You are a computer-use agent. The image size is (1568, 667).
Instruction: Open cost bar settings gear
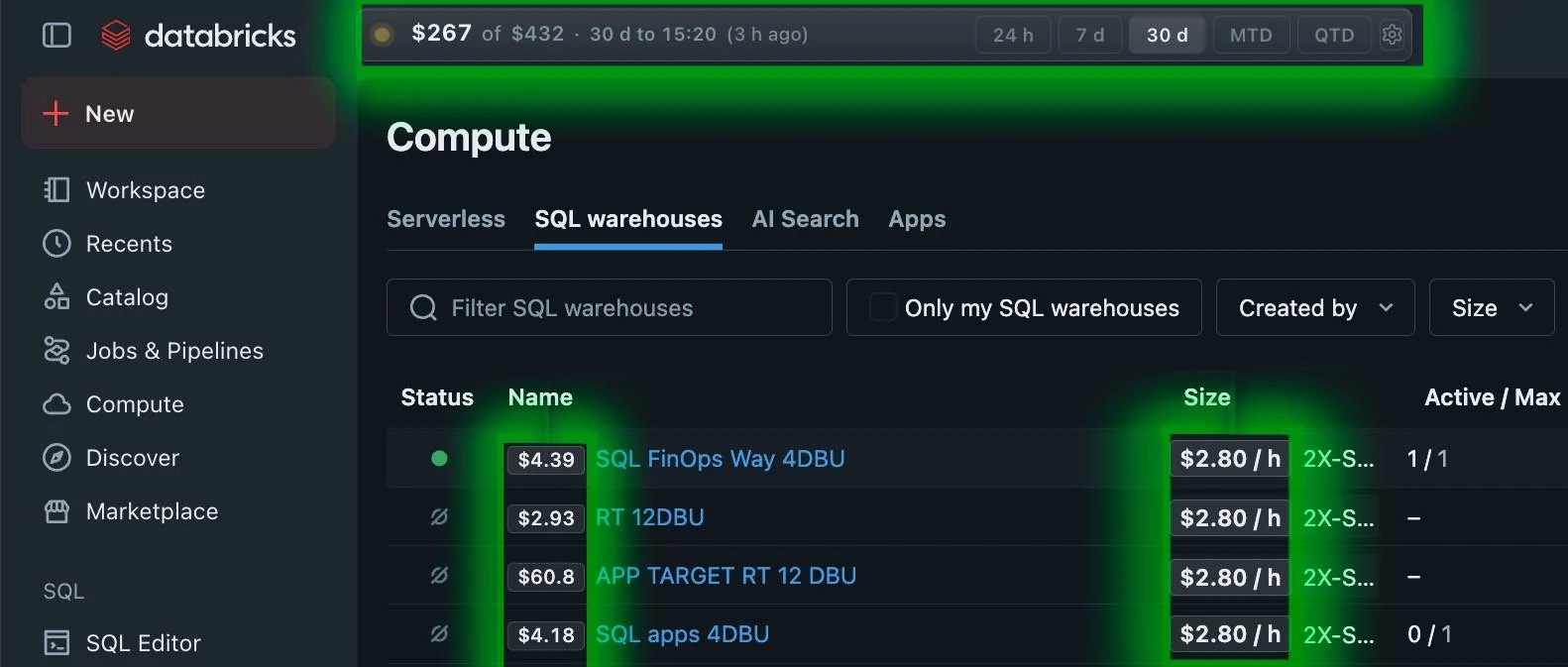point(1392,35)
